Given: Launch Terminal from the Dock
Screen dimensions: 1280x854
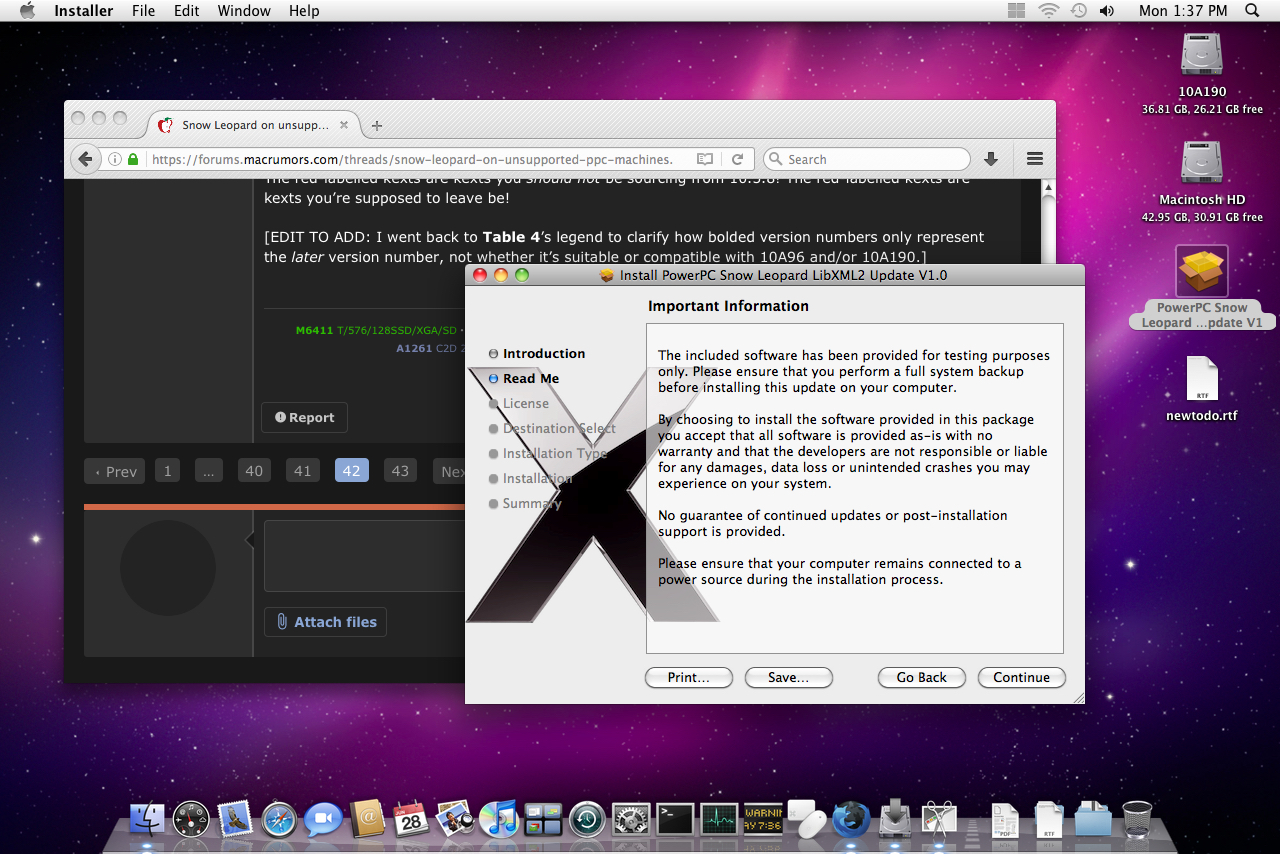Looking at the screenshot, I should pyautogui.click(x=675, y=819).
